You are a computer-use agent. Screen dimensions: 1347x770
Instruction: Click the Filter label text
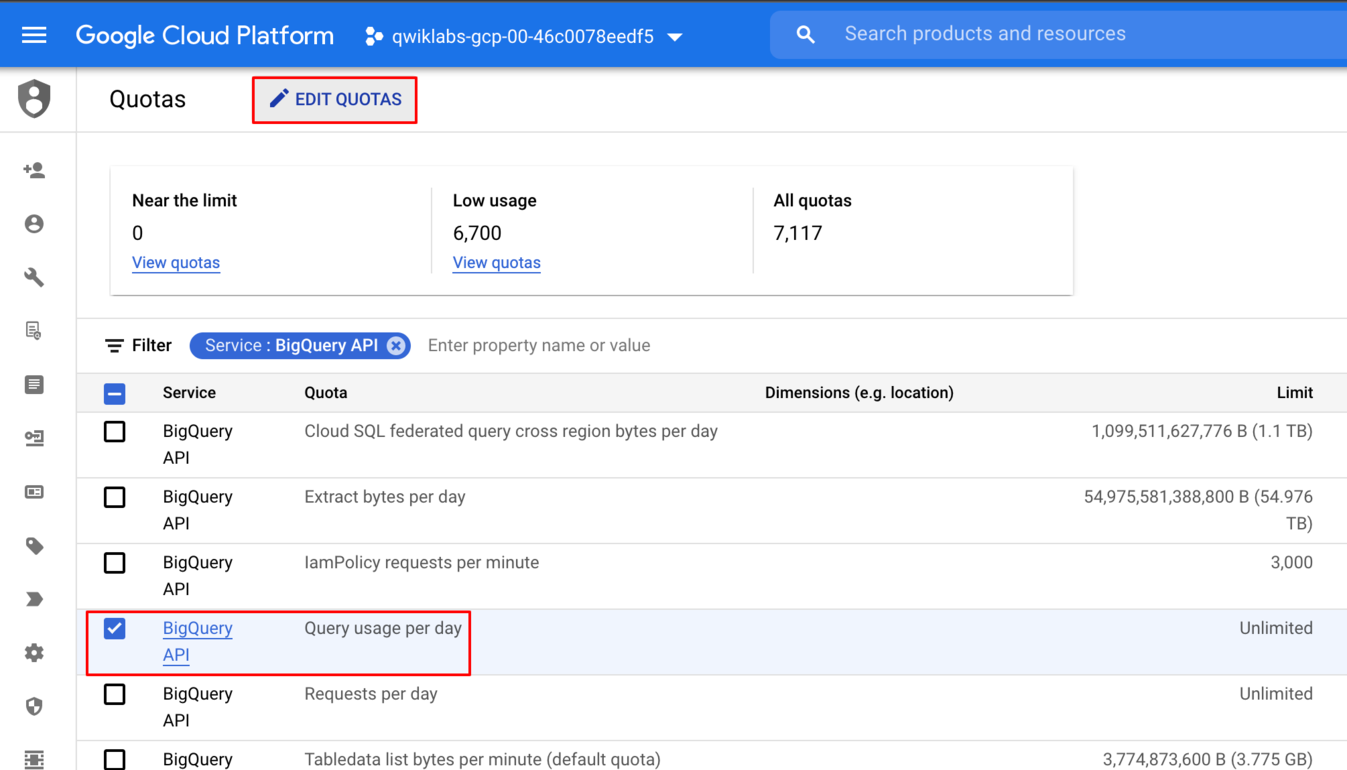(x=152, y=346)
